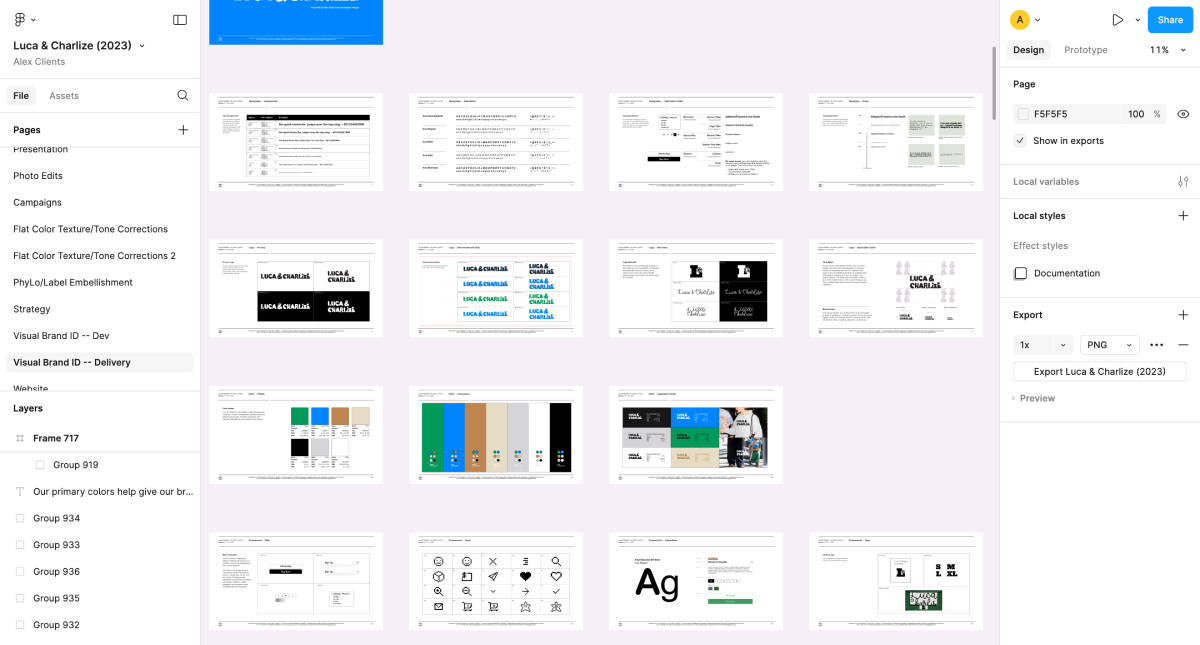Remove the export setting minus icon
The image size is (1200, 645).
click(1183, 345)
